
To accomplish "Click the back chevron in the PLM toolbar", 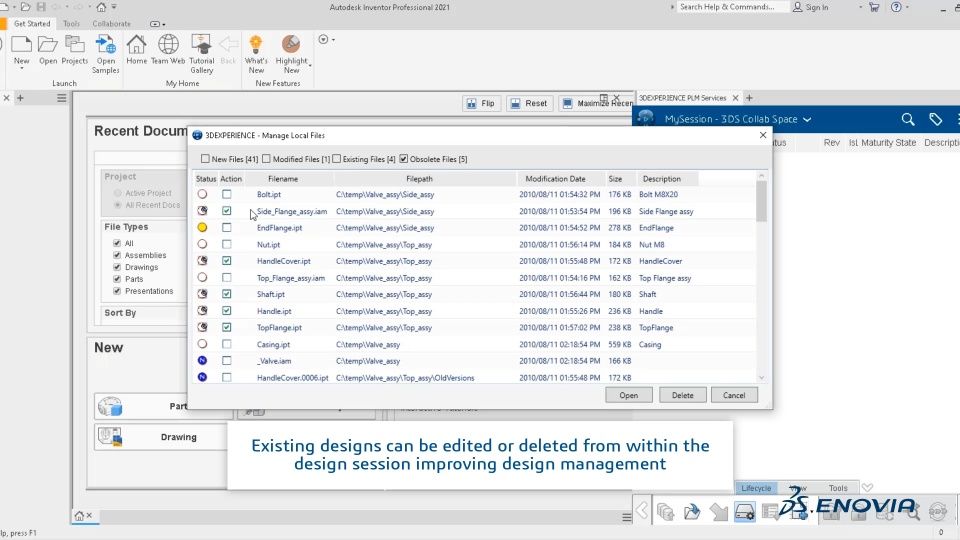I will point(642,511).
